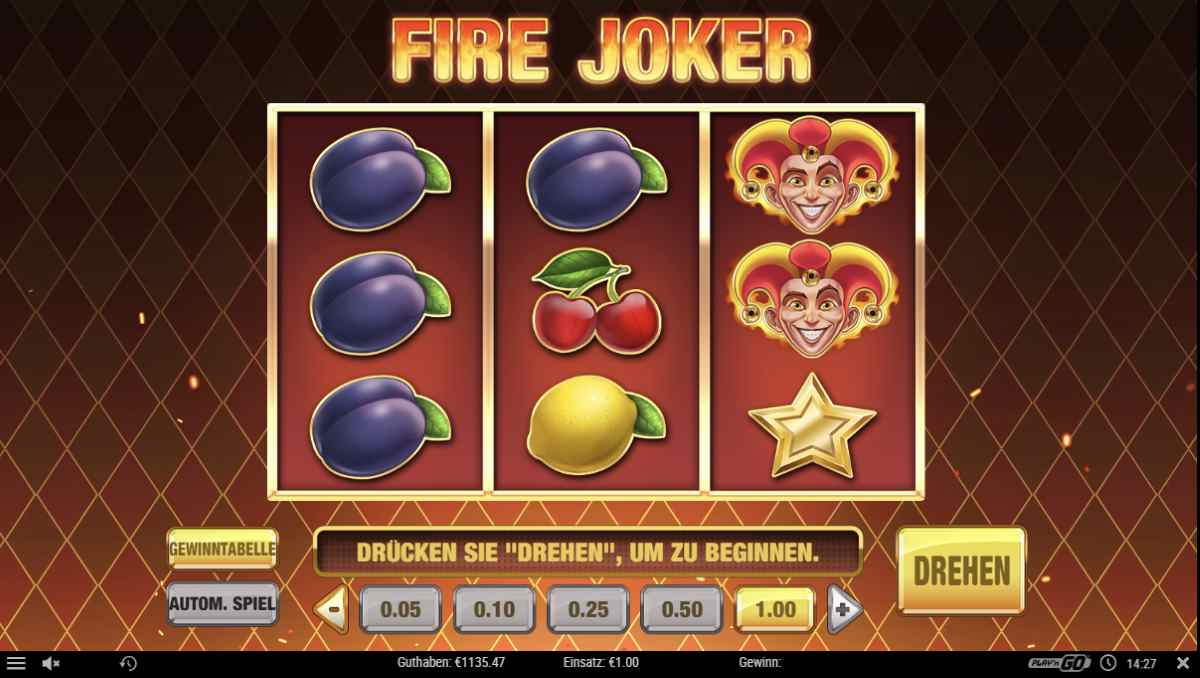Increase bet with the plus arrow
This screenshot has height=678, width=1200.
tap(845, 609)
